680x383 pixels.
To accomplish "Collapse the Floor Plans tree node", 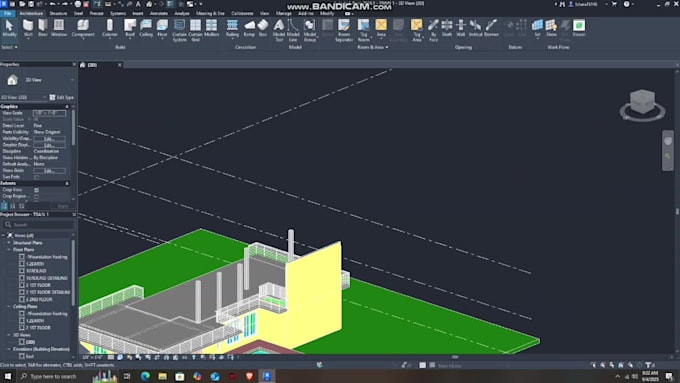I will pos(9,250).
